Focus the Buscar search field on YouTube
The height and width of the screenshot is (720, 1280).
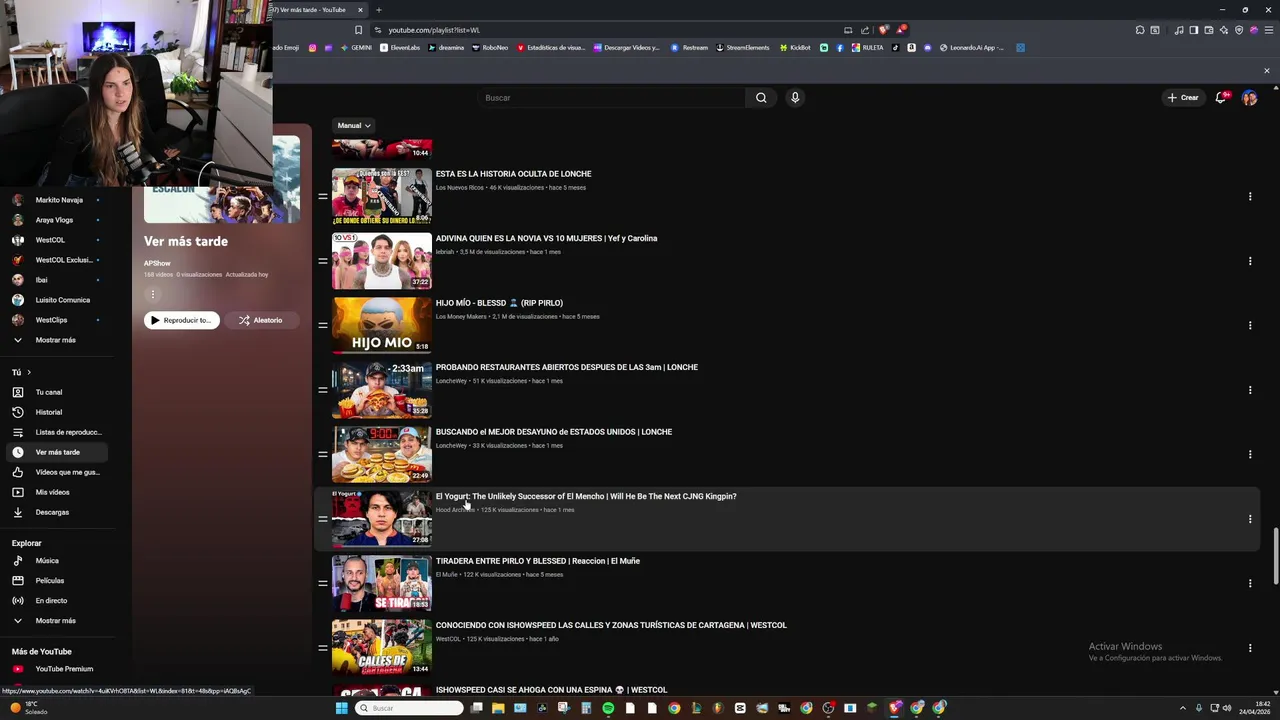[610, 98]
